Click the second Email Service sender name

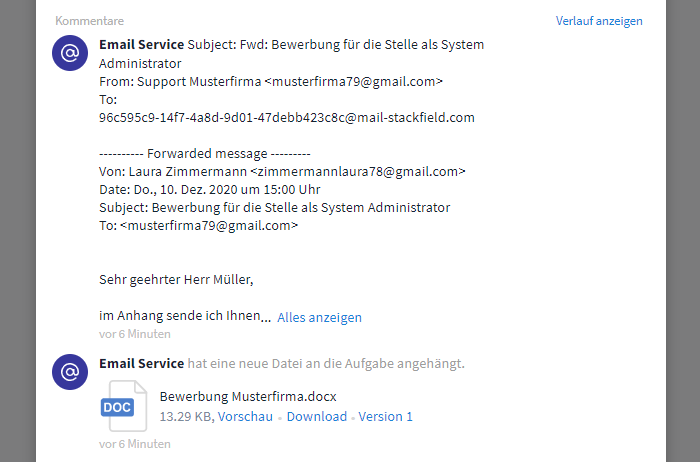[x=142, y=363]
